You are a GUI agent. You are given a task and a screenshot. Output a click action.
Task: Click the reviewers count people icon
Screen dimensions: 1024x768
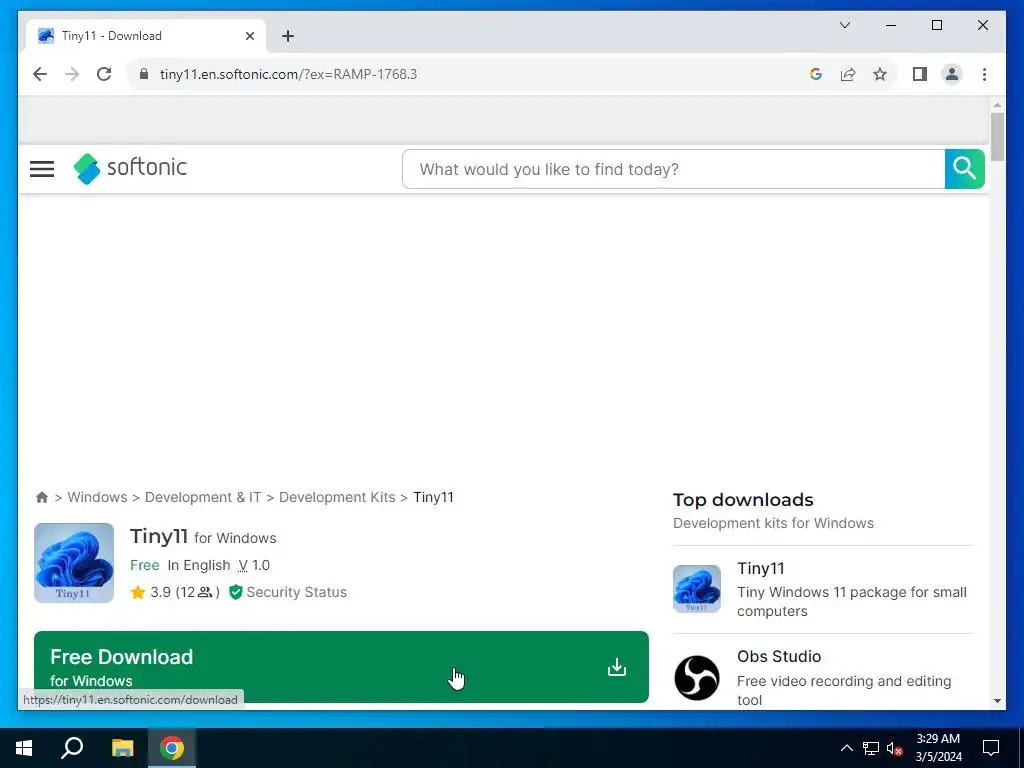pyautogui.click(x=205, y=592)
